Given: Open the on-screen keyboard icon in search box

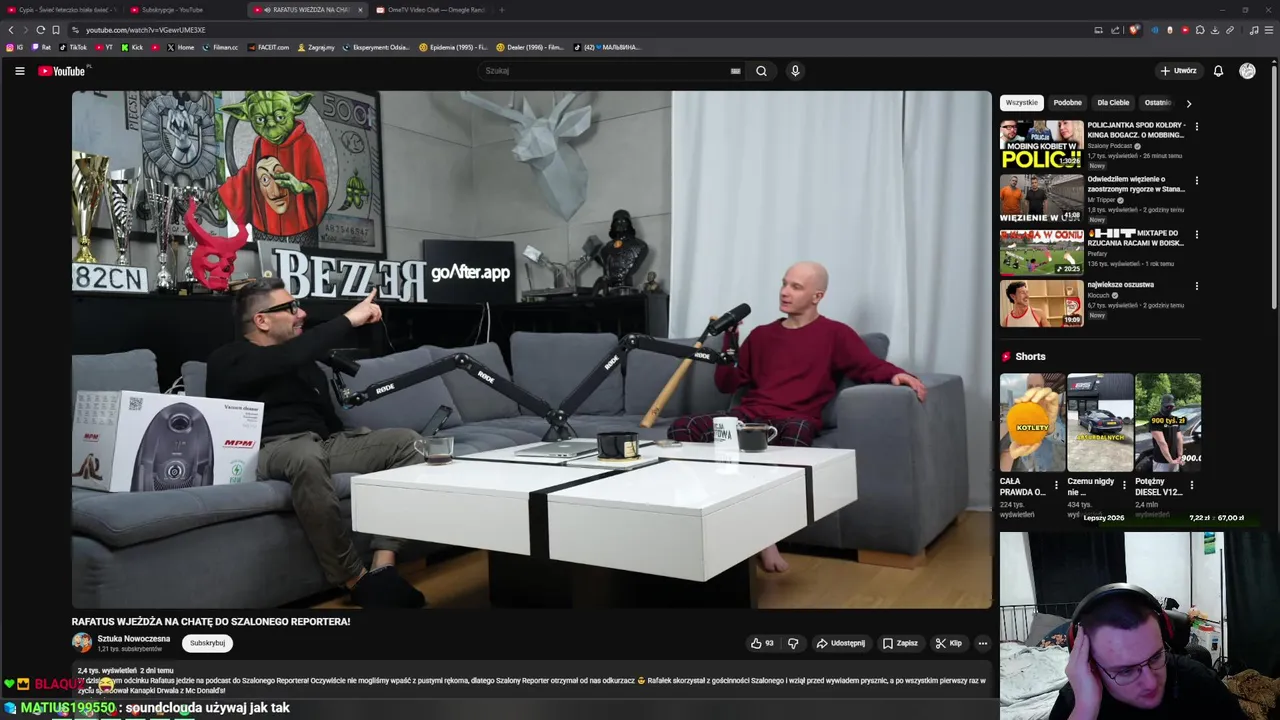Looking at the screenshot, I should click(735, 71).
